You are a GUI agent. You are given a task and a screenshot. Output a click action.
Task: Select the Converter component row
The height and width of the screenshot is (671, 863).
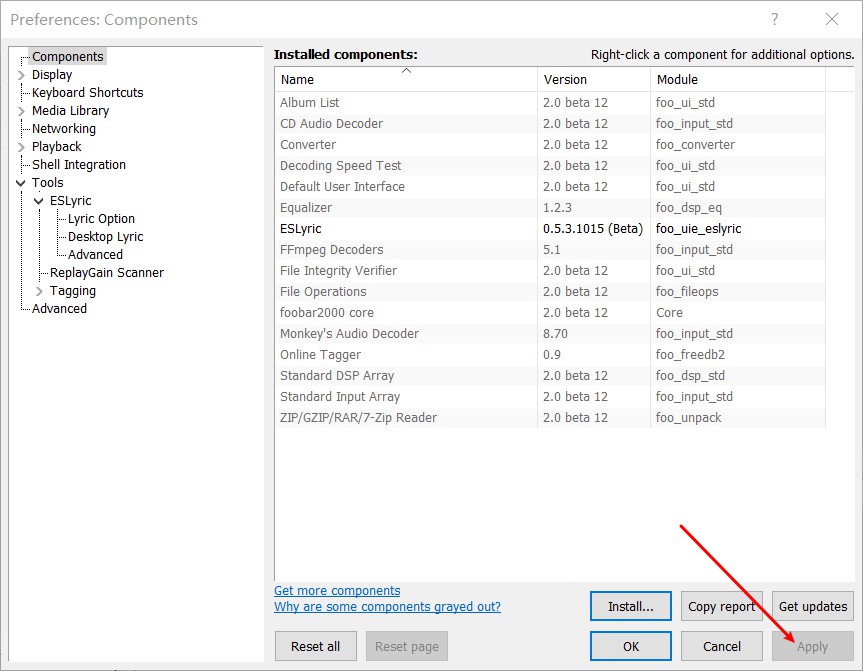(x=550, y=144)
